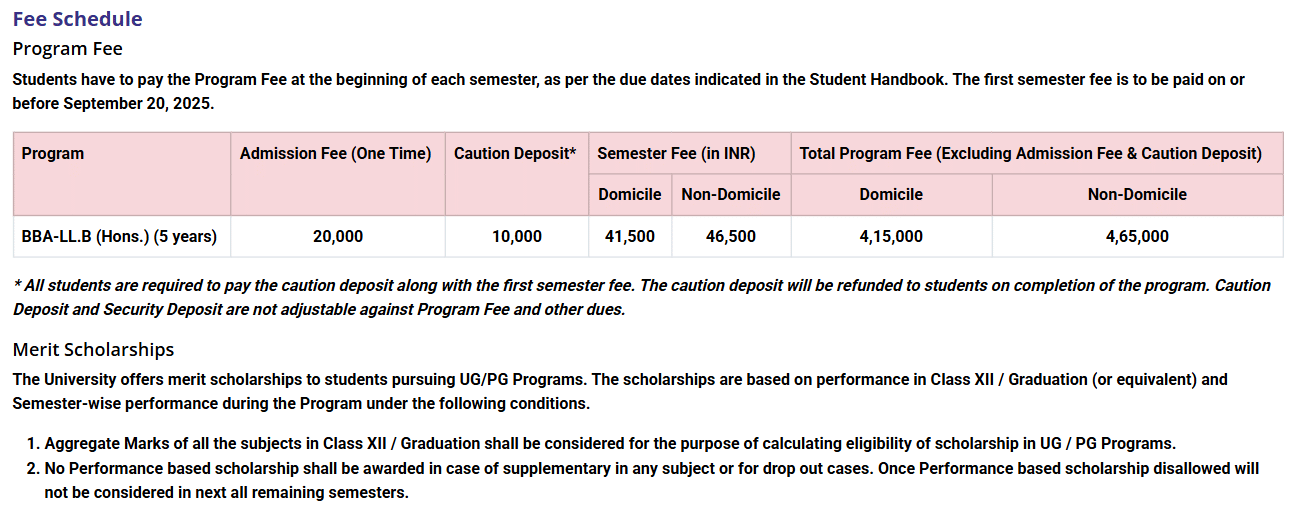Click the Fee Schedule heading
This screenshot has width=1291, height=511.
pos(77,19)
